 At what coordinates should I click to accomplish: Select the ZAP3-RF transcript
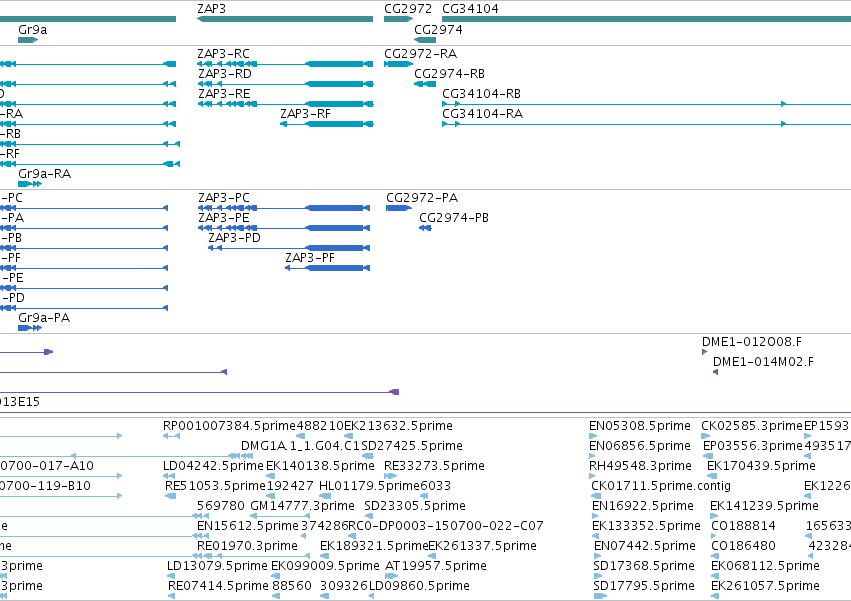tap(327, 124)
